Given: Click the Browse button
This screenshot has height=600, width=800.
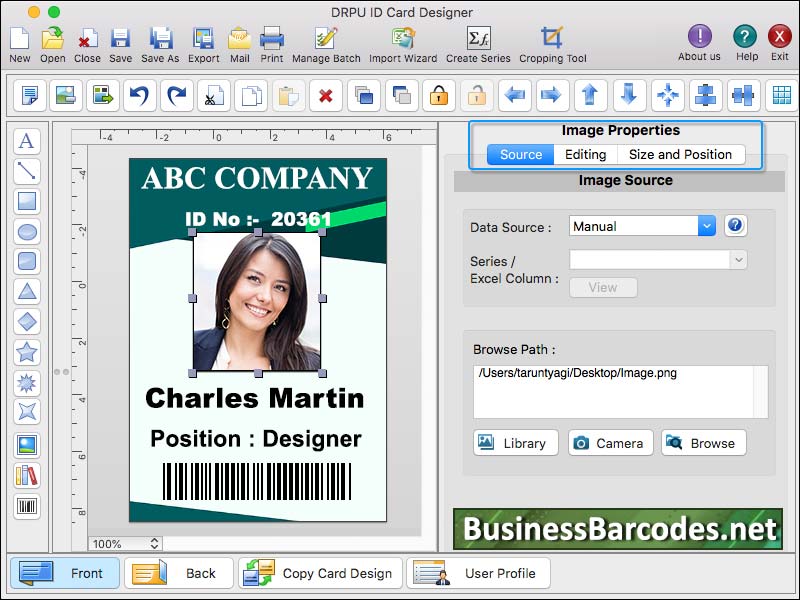Looking at the screenshot, I should [x=703, y=442].
